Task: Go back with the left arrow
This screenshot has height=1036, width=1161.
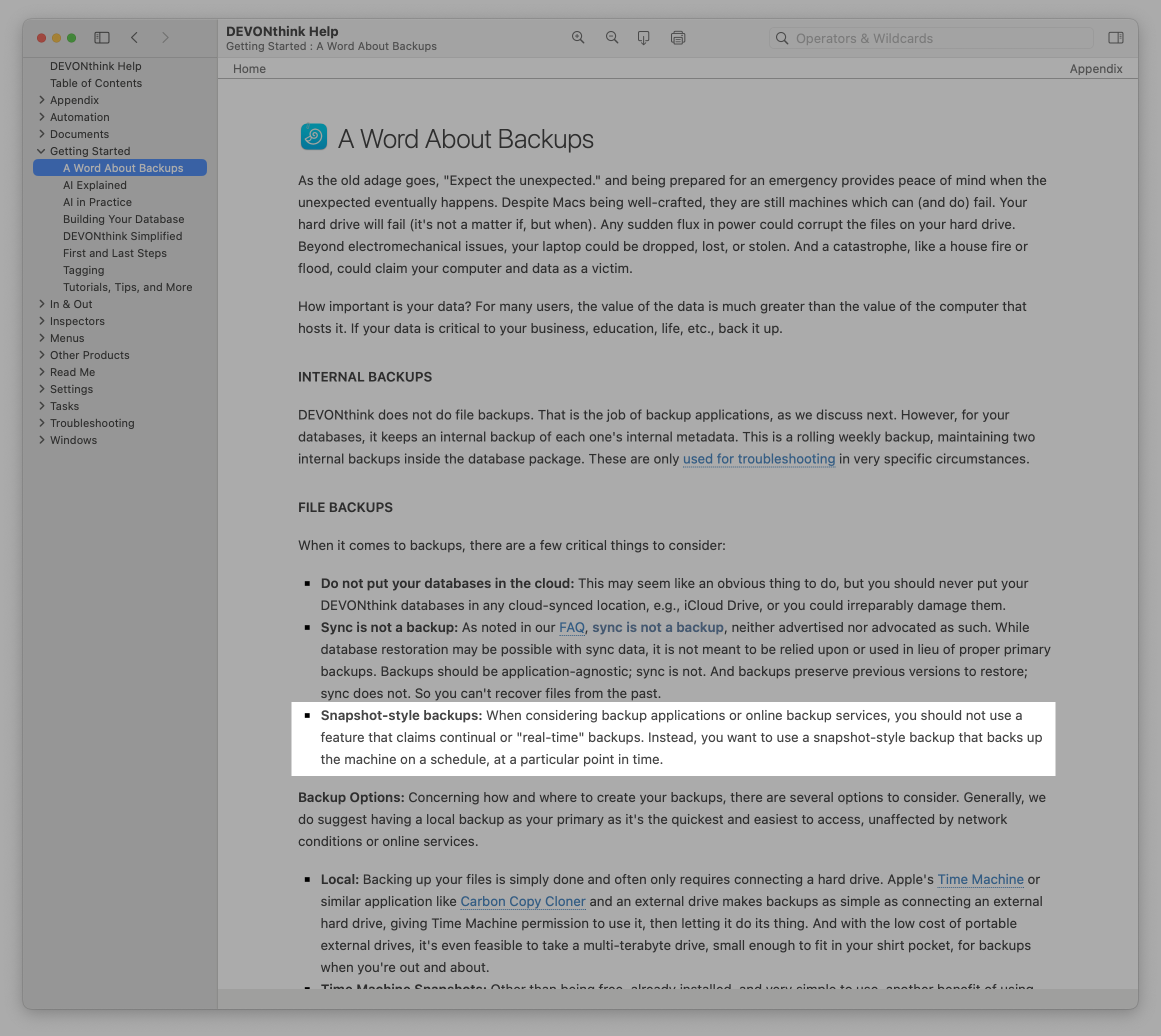Action: click(135, 37)
